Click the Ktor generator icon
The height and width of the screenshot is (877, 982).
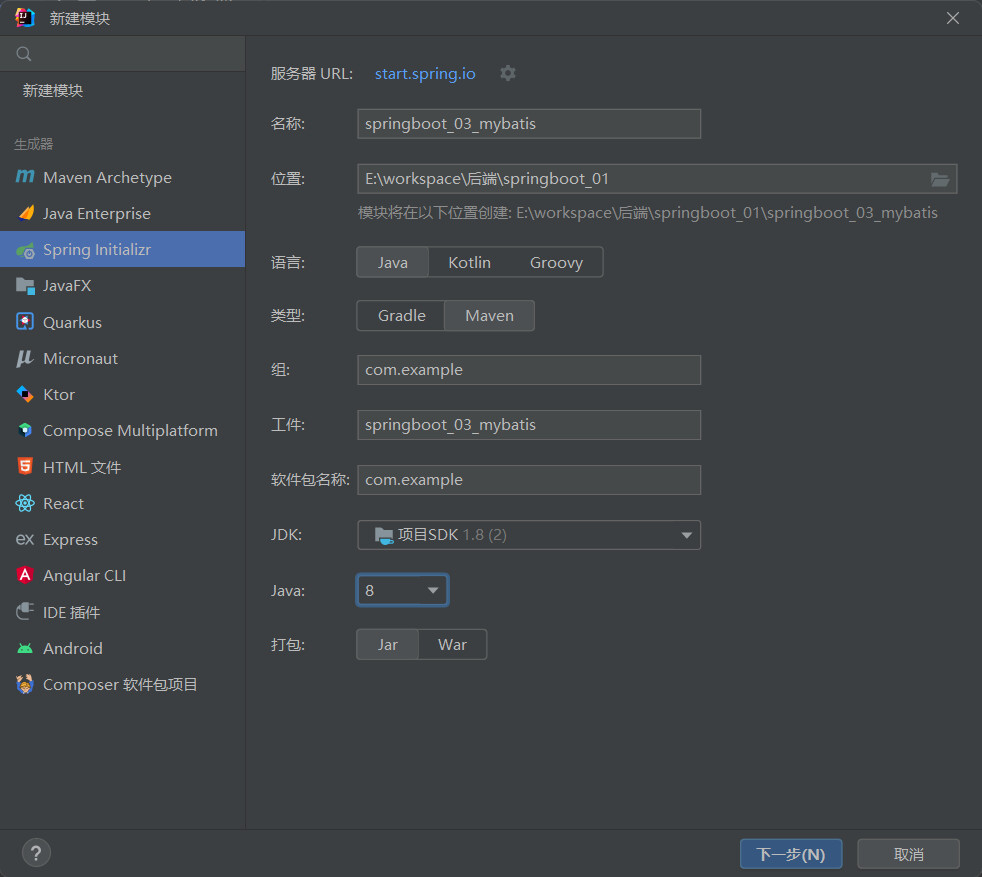25,395
